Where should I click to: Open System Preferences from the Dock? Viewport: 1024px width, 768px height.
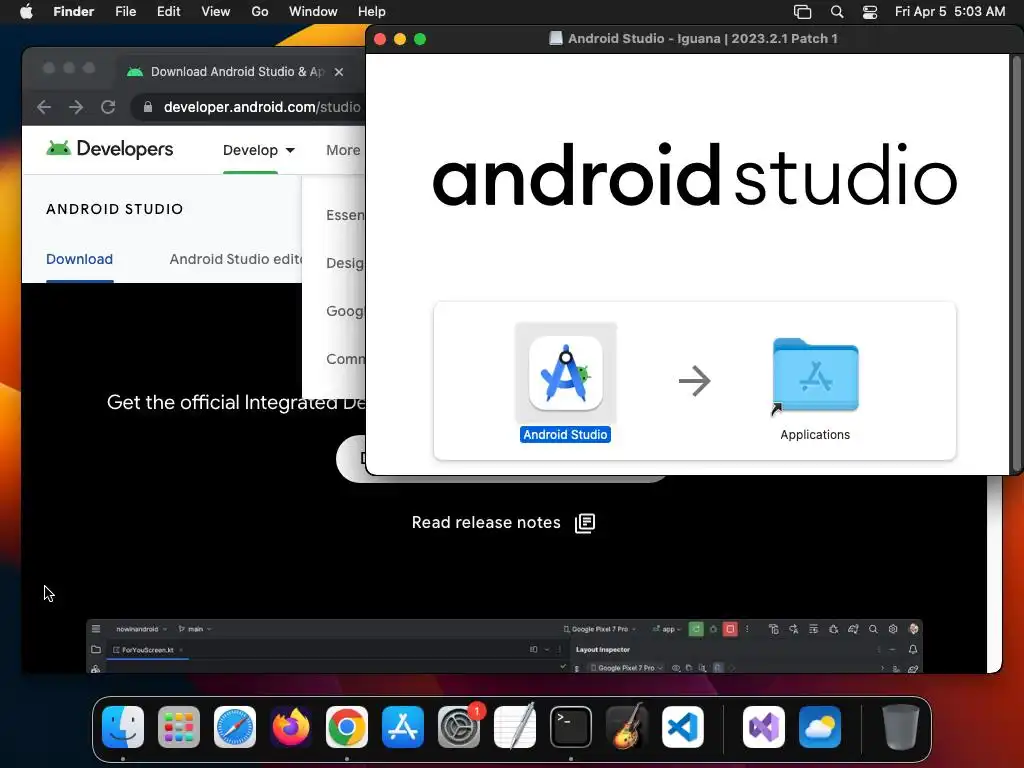(459, 727)
